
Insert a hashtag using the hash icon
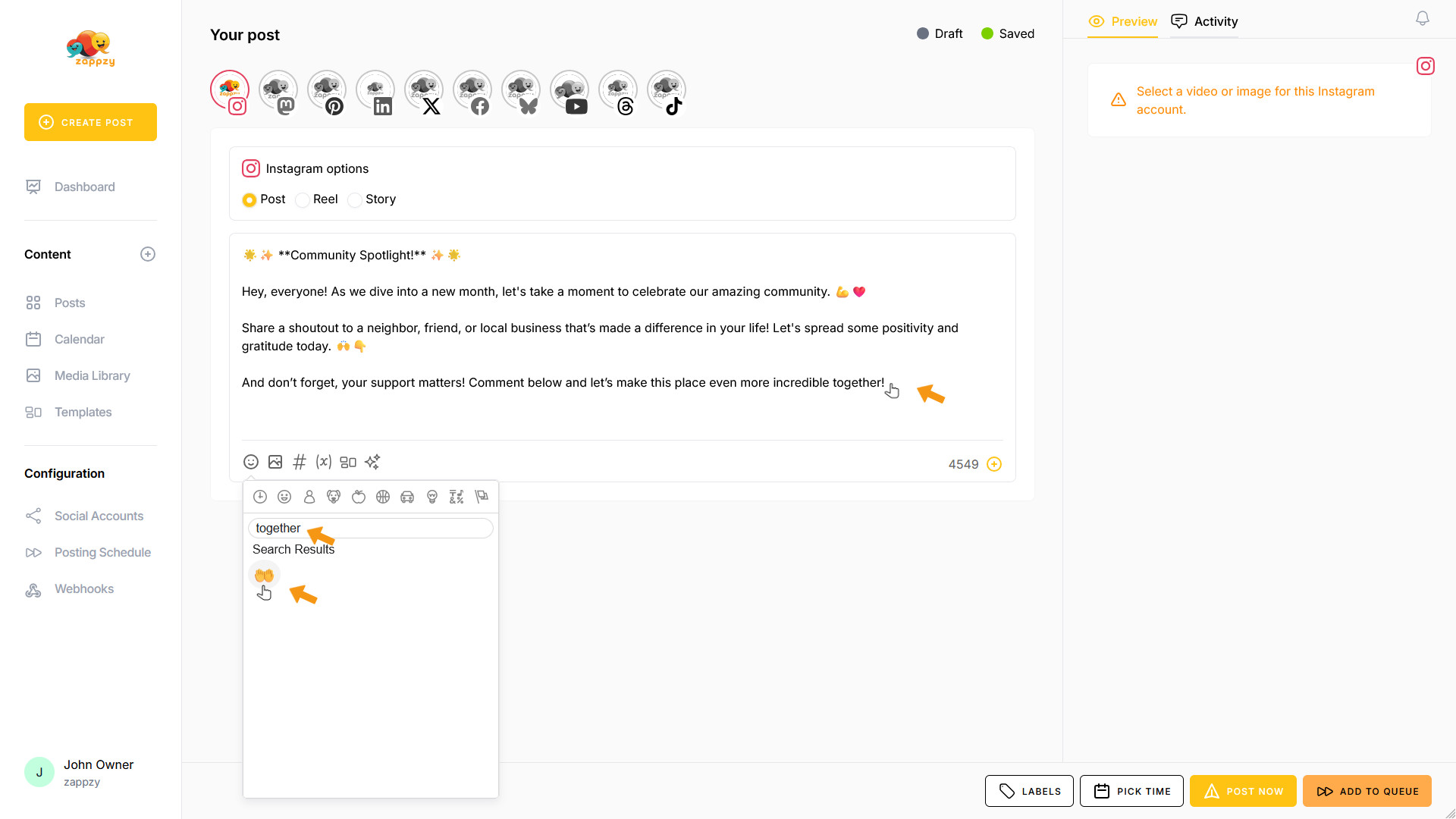300,462
